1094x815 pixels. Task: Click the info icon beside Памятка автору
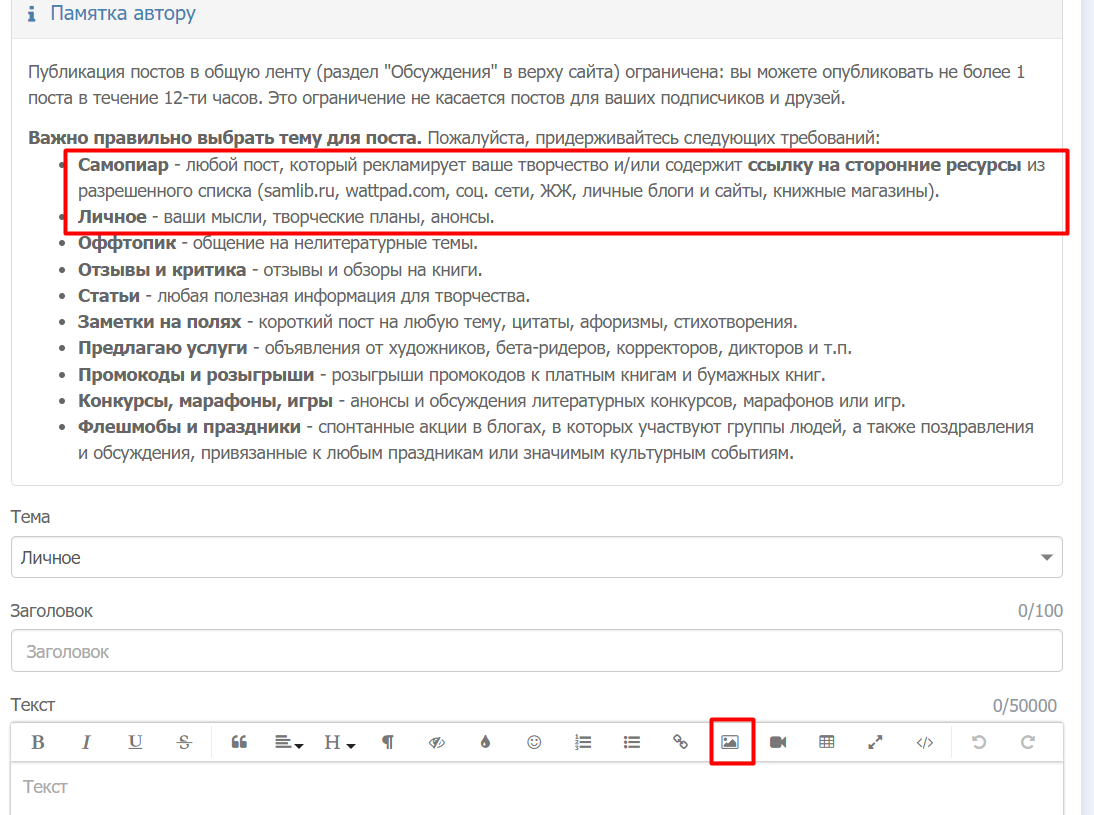pyautogui.click(x=31, y=13)
